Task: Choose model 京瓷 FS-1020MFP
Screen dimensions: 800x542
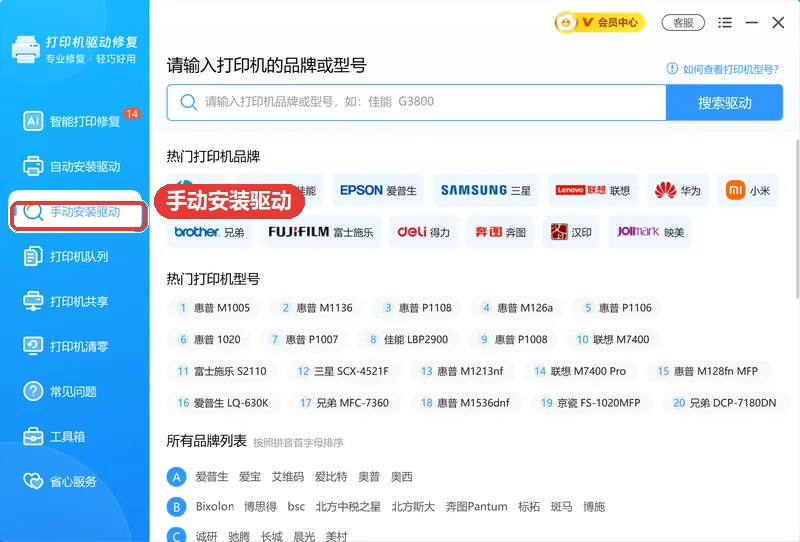Action: tap(590, 403)
